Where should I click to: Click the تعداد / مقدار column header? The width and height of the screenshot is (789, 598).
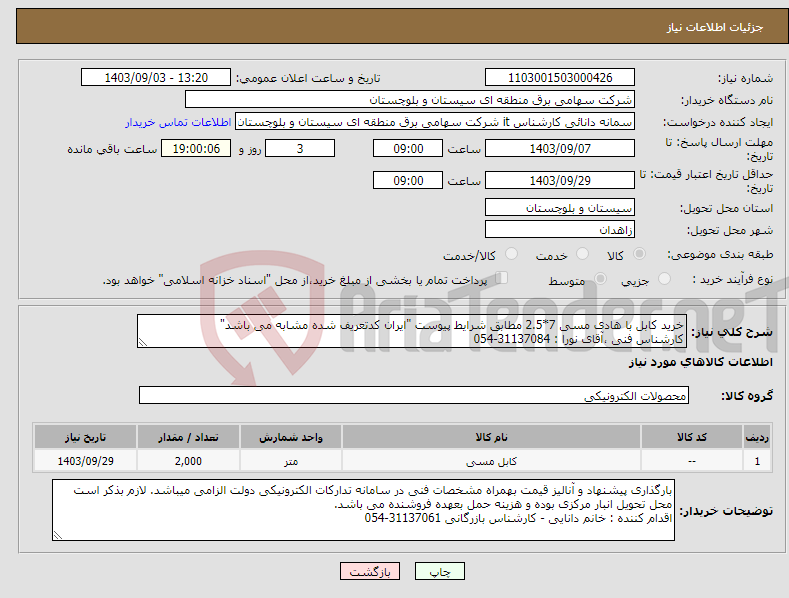pyautogui.click(x=188, y=437)
